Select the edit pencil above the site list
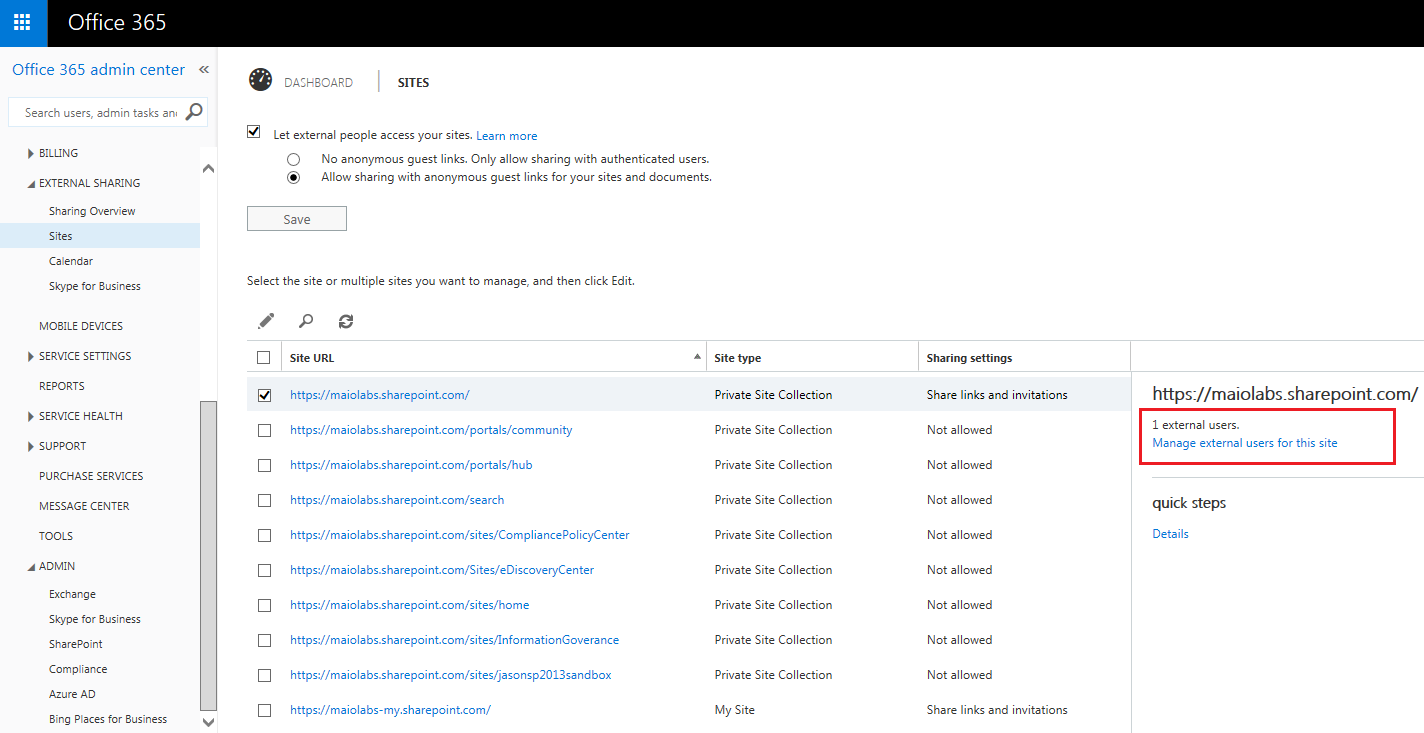Viewport: 1424px width, 733px height. click(x=266, y=320)
